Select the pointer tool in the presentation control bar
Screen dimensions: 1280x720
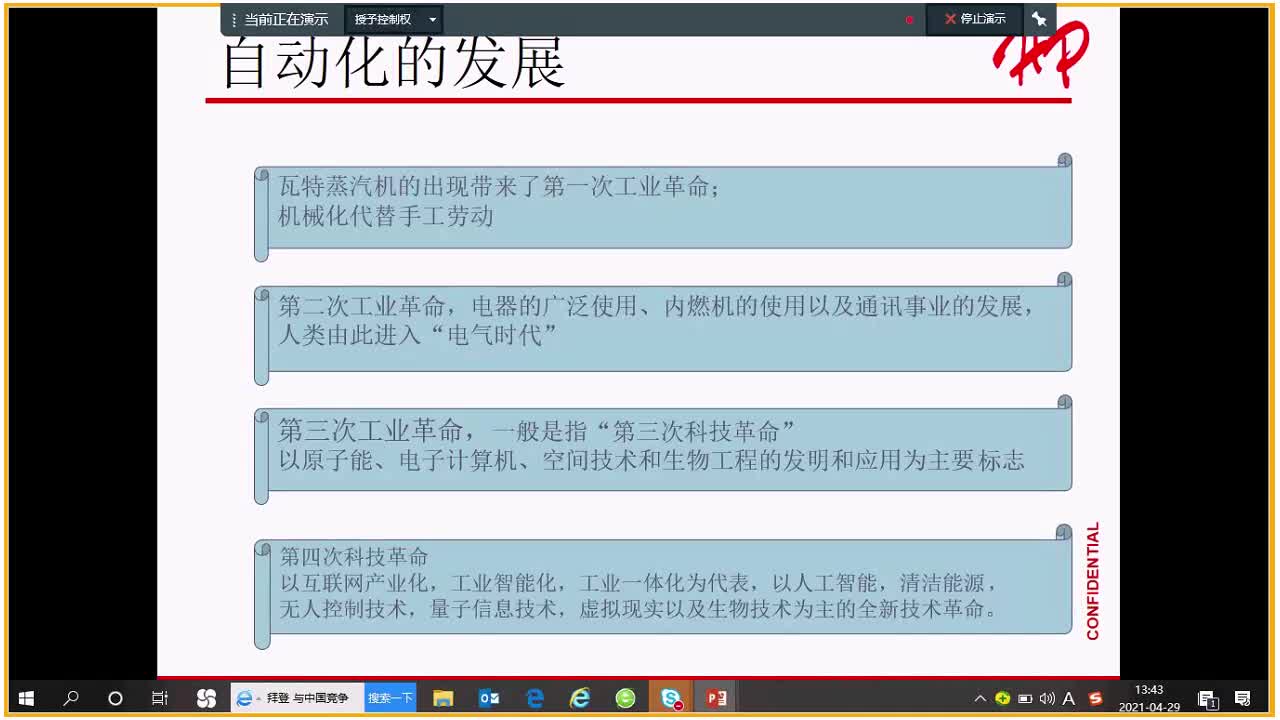point(1040,18)
